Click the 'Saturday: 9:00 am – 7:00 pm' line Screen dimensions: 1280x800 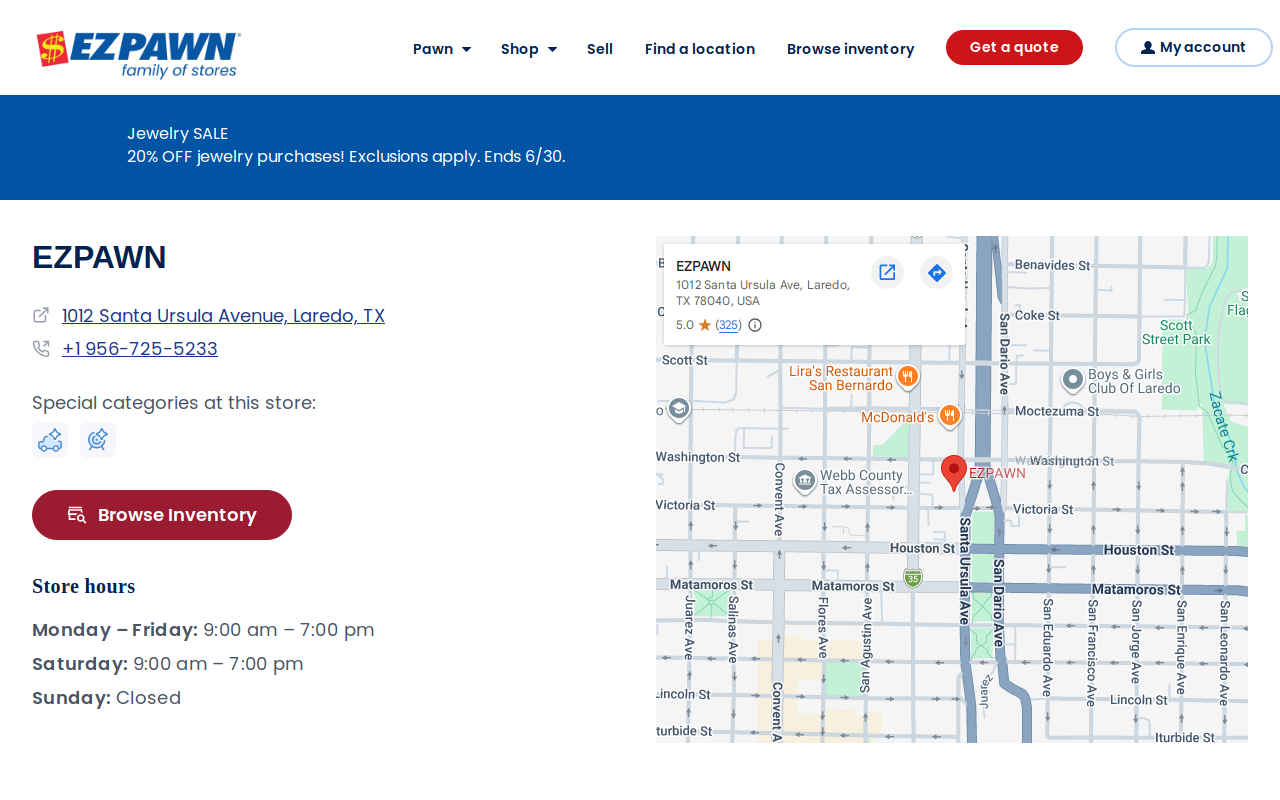(168, 664)
